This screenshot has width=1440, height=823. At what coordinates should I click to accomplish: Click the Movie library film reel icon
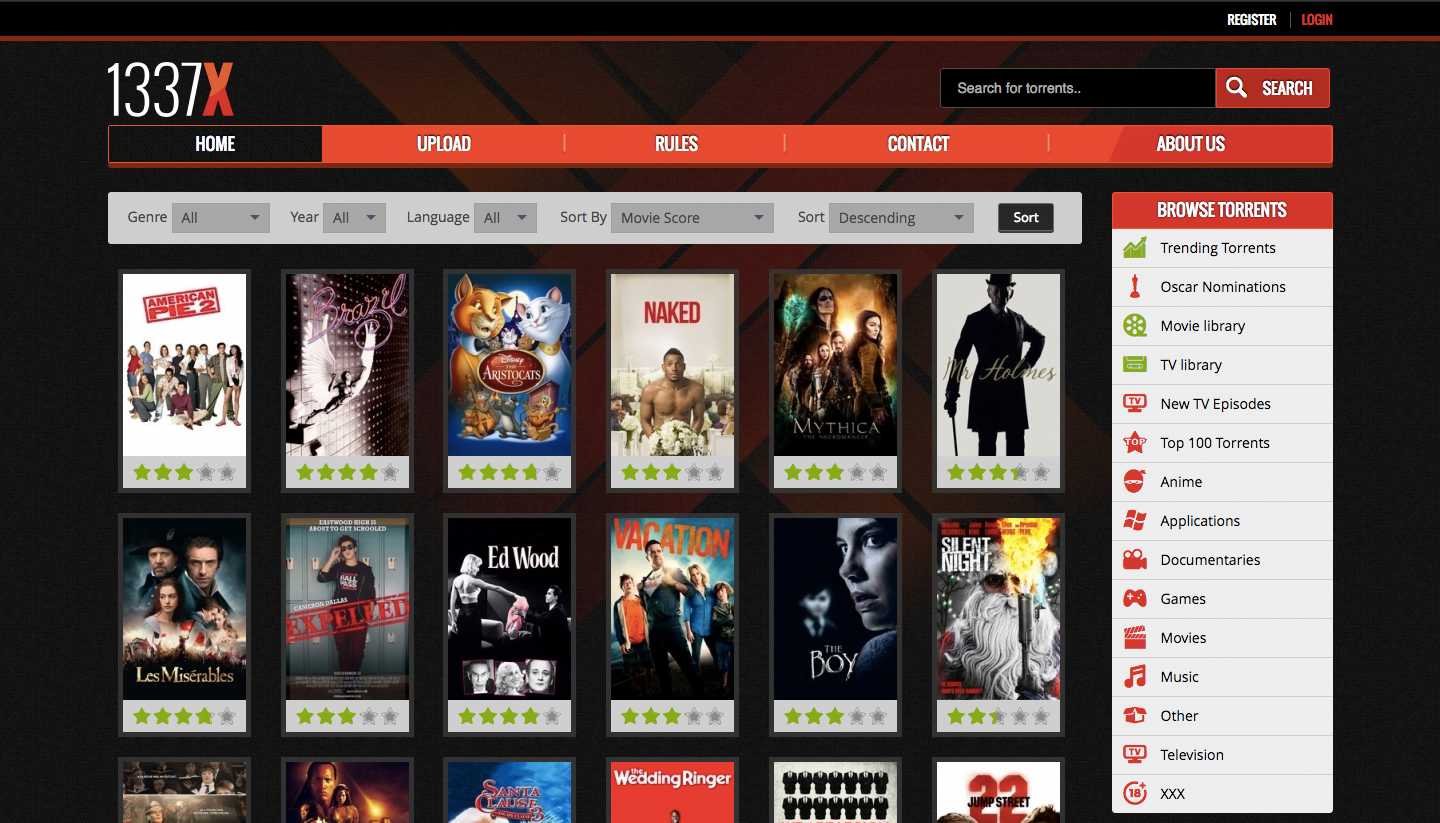(1135, 326)
